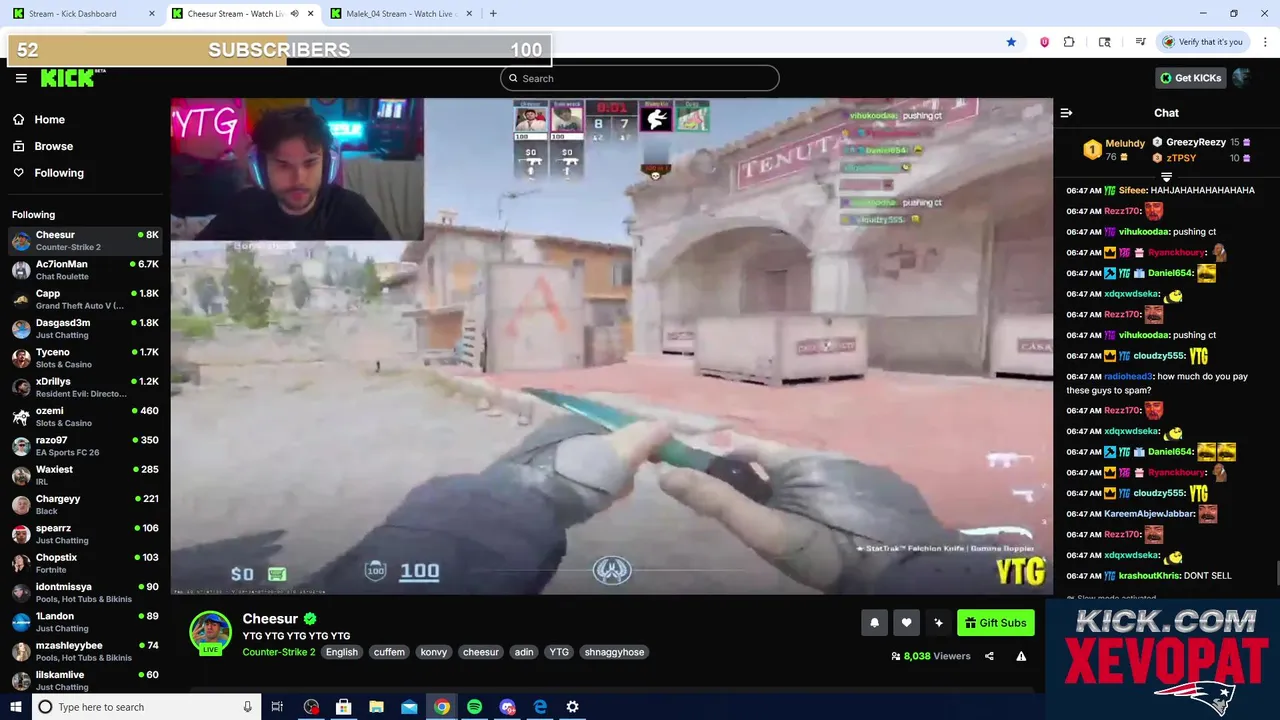Open the pink shield extension icon
This screenshot has height=720, width=1280.
point(1044,42)
